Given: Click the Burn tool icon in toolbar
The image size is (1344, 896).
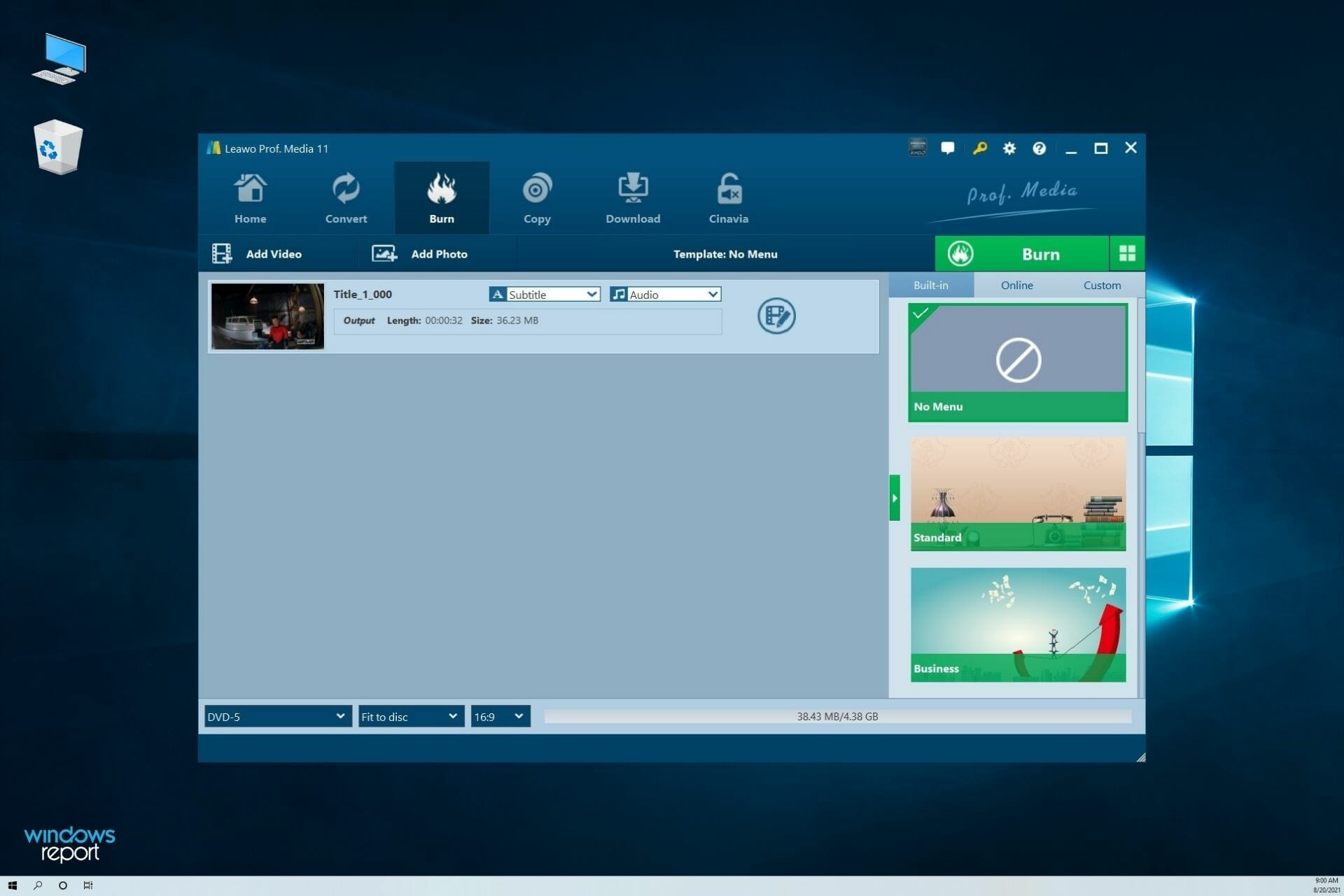Looking at the screenshot, I should coord(441,197).
